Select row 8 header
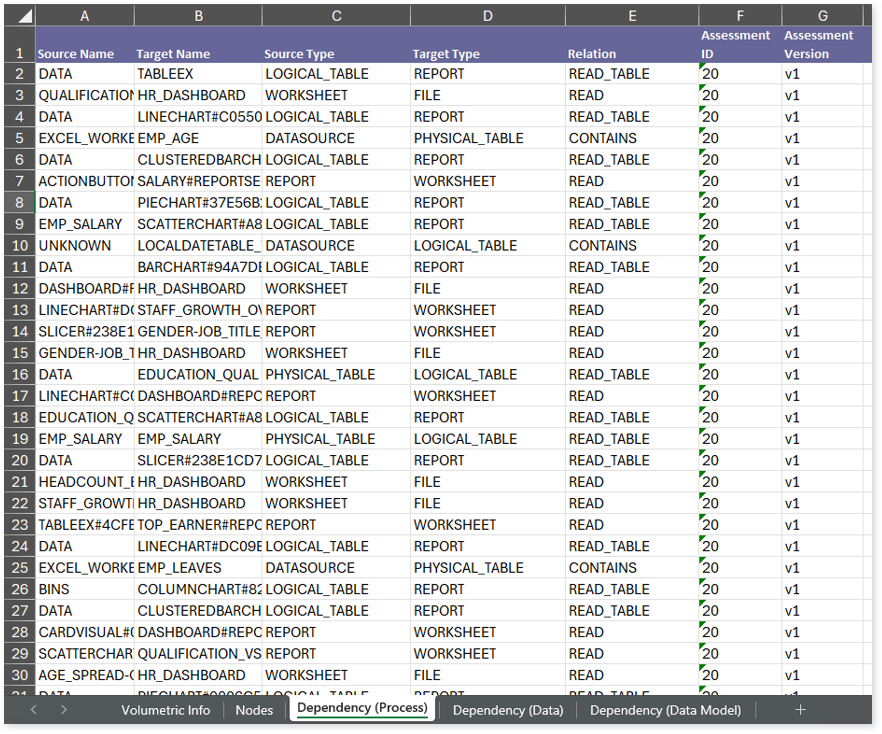 coord(20,202)
